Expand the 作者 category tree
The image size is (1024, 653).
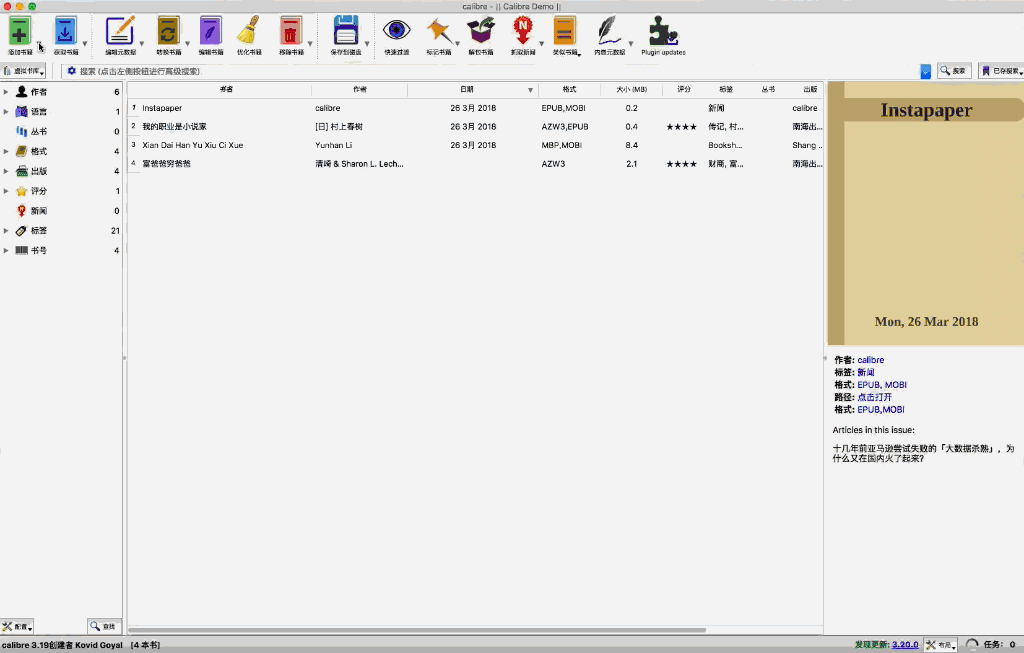[6, 91]
